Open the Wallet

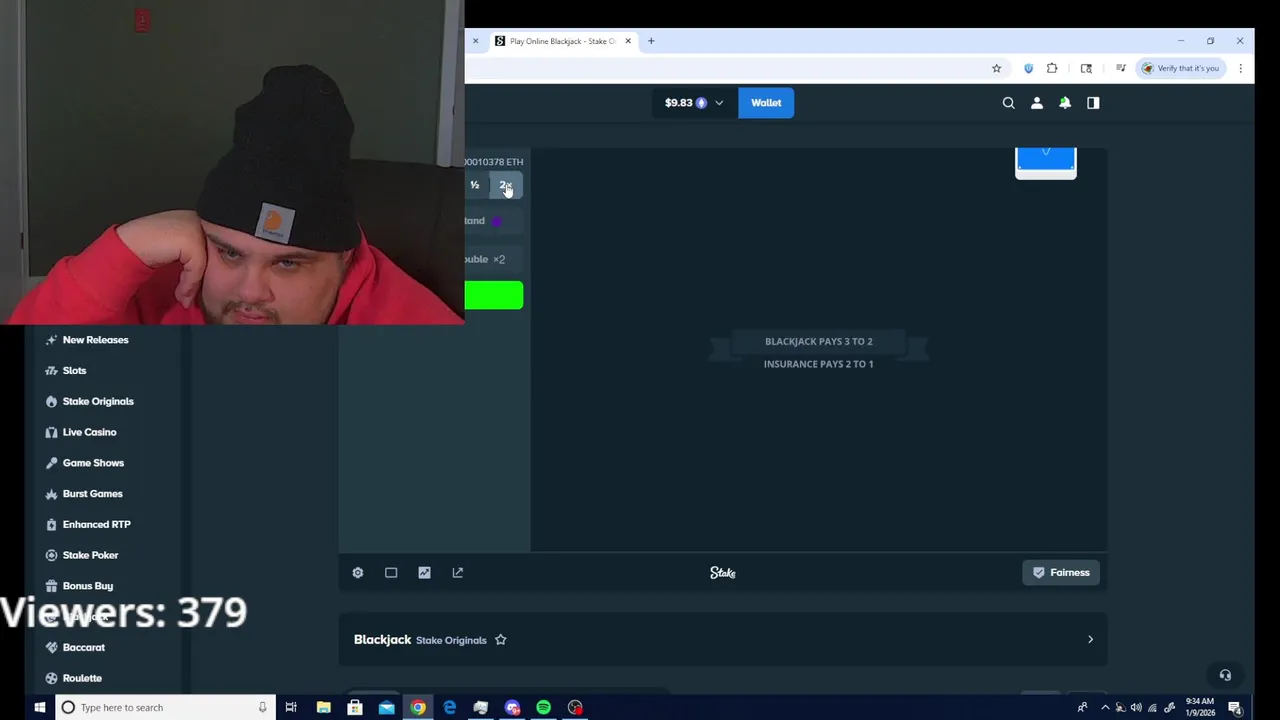coord(766,103)
